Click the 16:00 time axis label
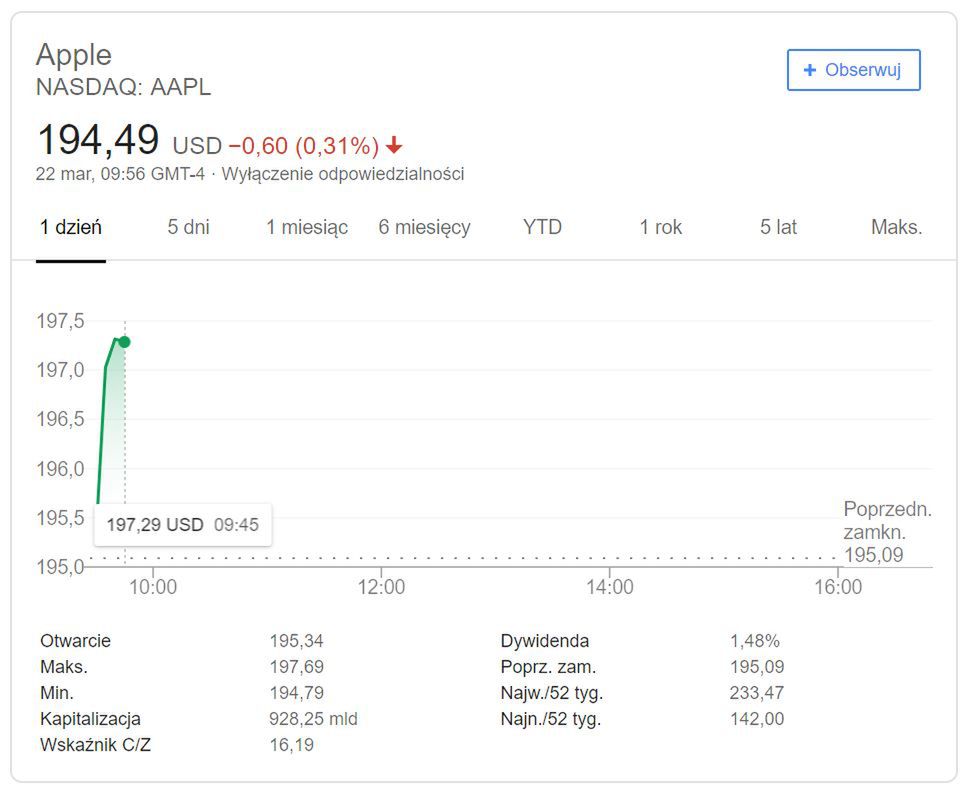The height and width of the screenshot is (792, 966). tap(838, 587)
